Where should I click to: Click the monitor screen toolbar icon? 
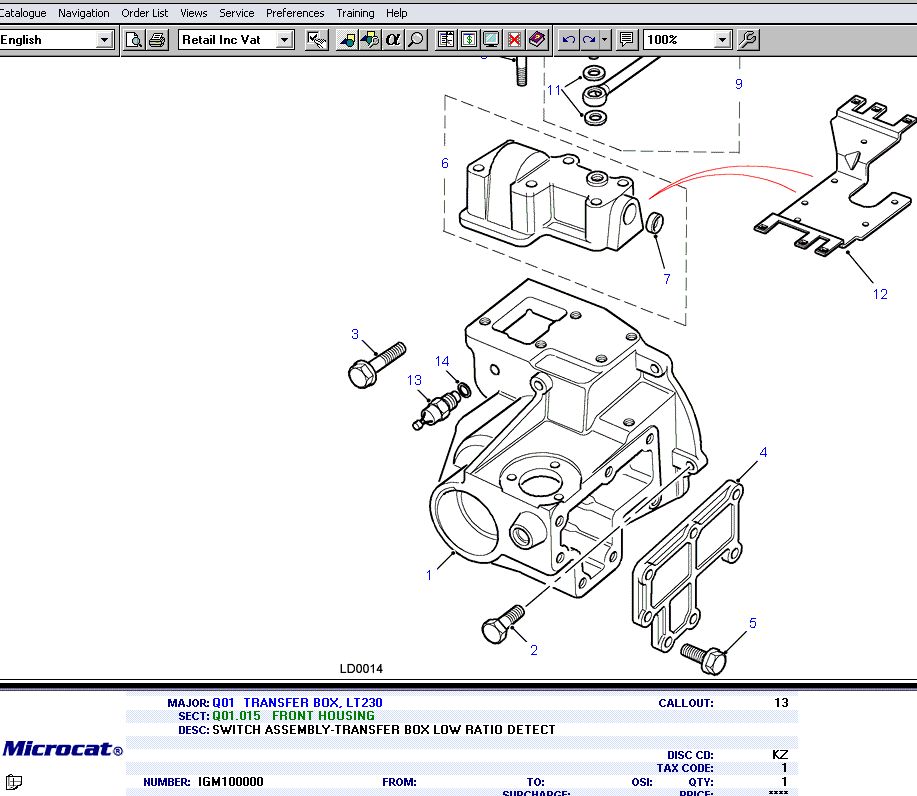pos(491,40)
